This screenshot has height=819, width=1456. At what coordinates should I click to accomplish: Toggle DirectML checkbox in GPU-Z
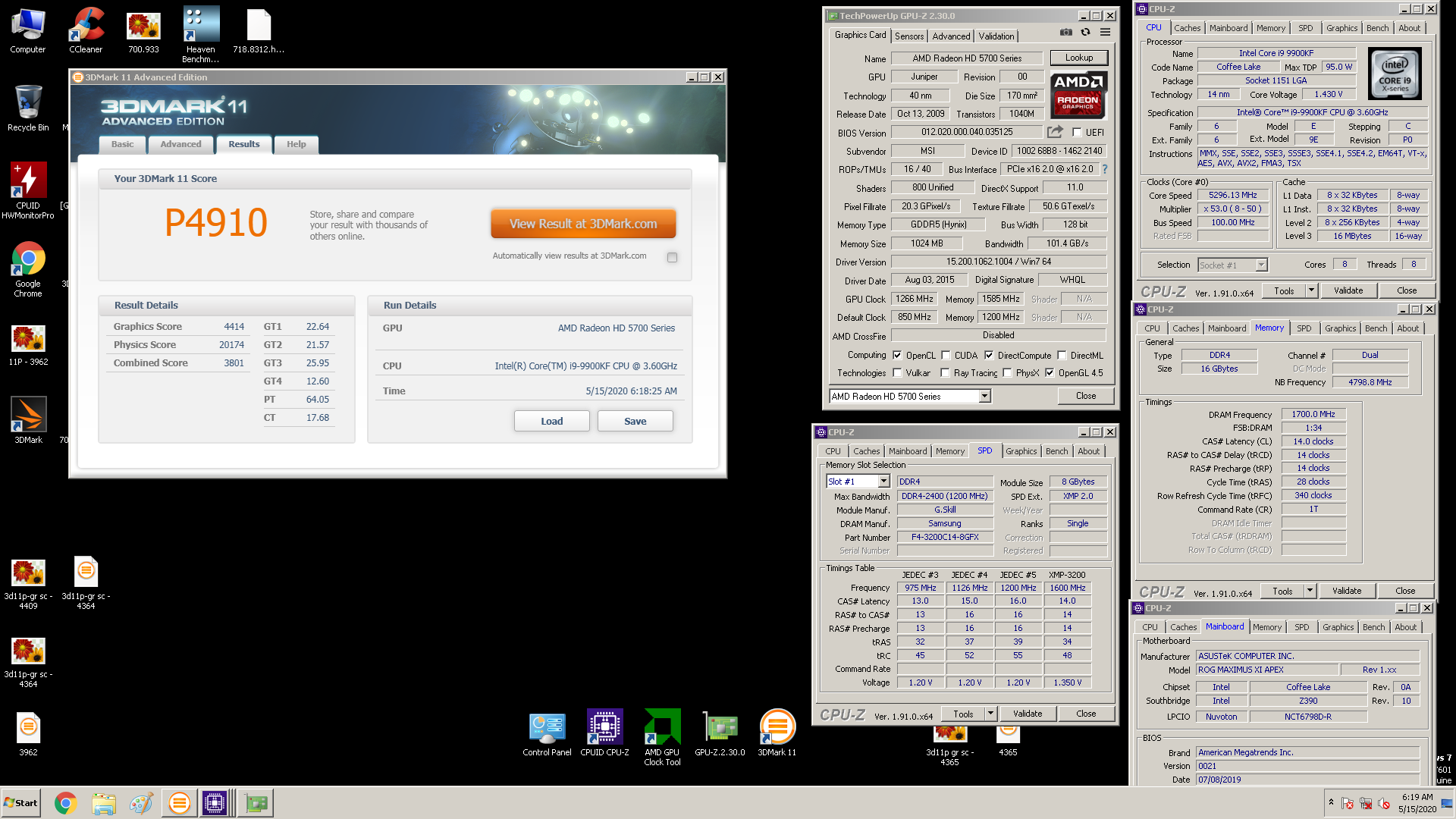coord(1062,355)
